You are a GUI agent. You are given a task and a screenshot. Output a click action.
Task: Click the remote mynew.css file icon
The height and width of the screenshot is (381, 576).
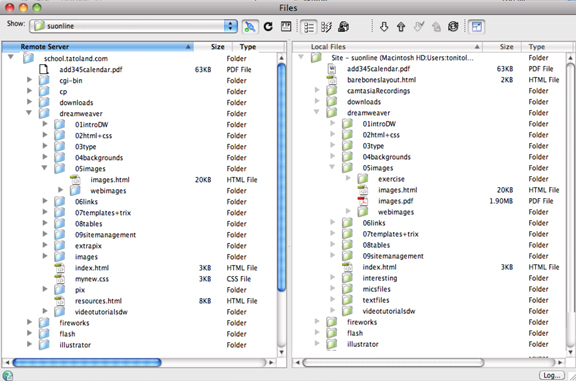point(60,279)
